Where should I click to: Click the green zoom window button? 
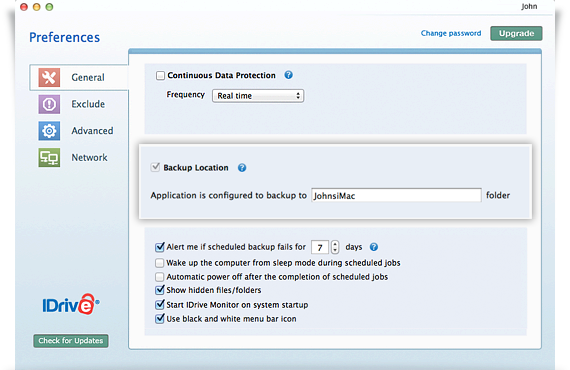point(49,7)
